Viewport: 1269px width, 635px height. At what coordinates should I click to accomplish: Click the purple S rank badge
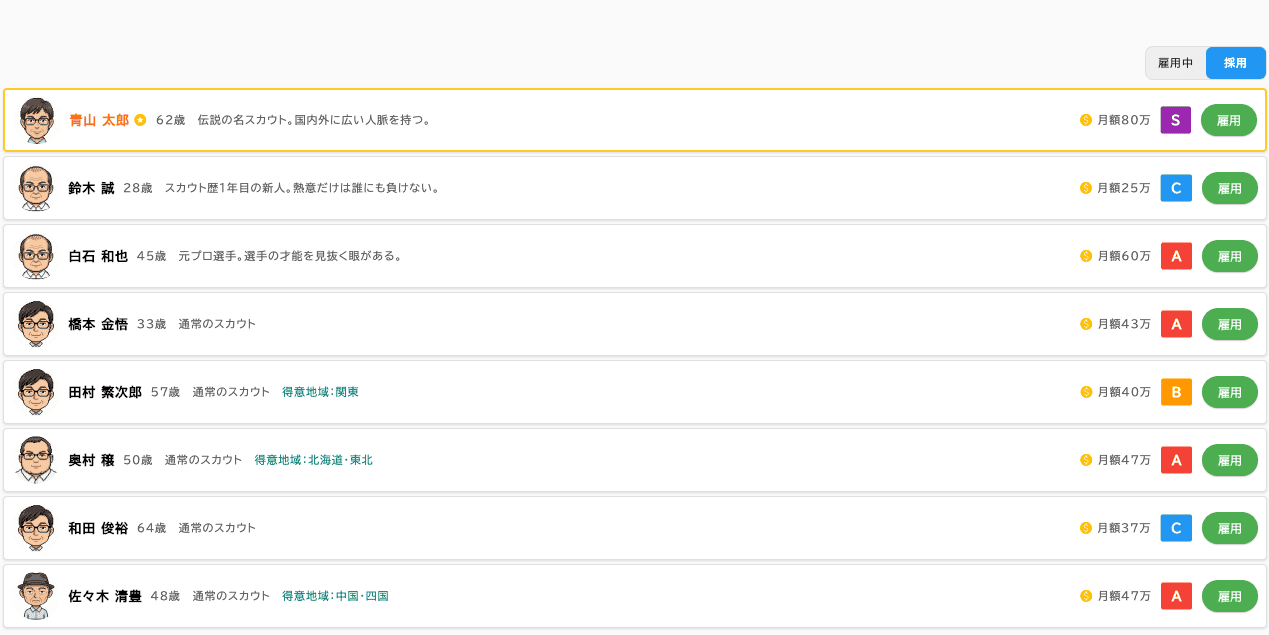(1175, 120)
